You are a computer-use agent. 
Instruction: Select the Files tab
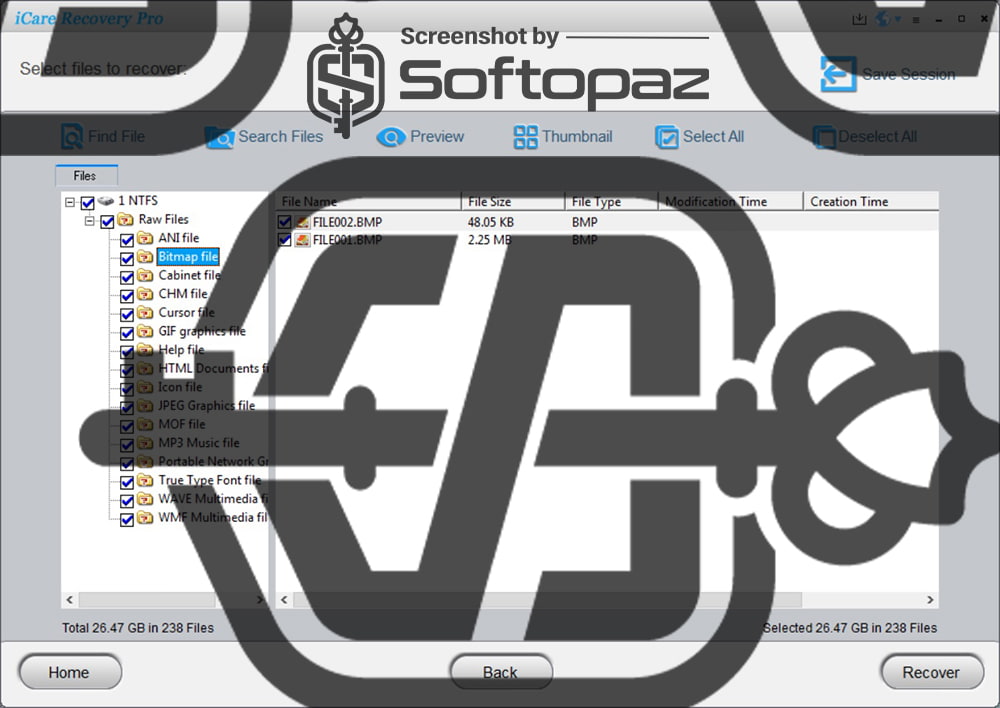[86, 175]
